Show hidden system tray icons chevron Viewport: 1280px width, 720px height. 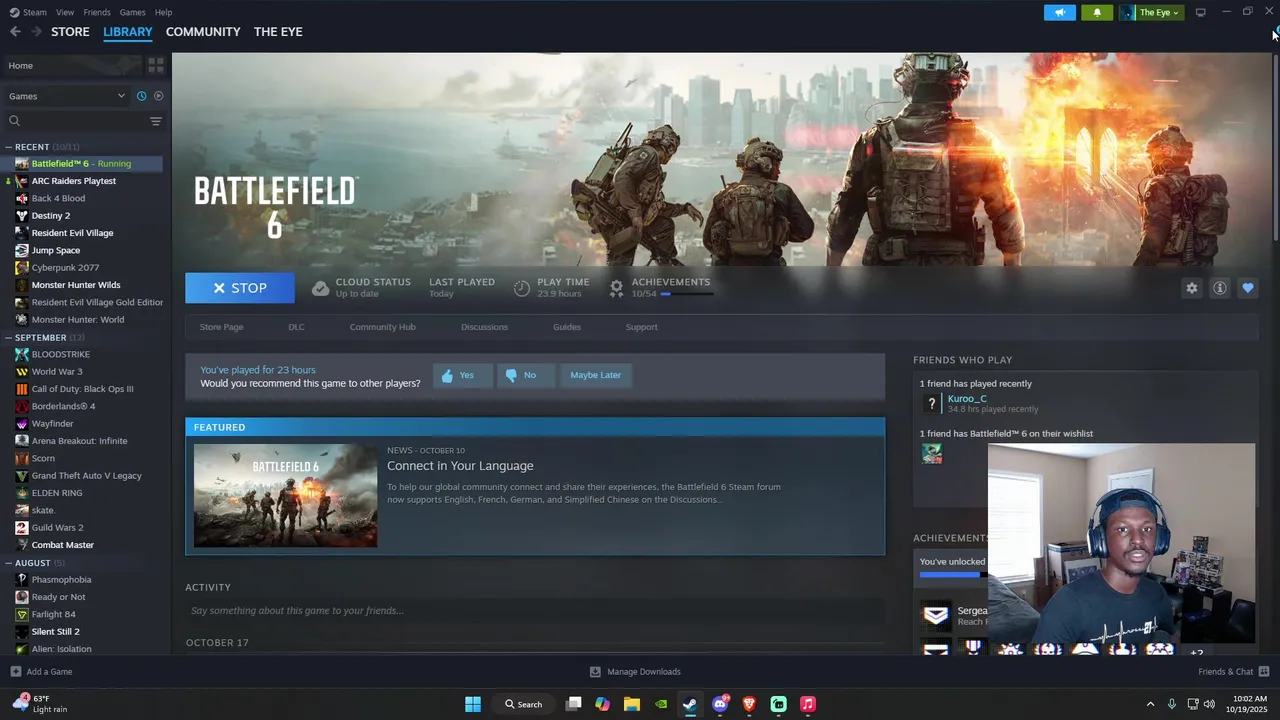click(1150, 704)
